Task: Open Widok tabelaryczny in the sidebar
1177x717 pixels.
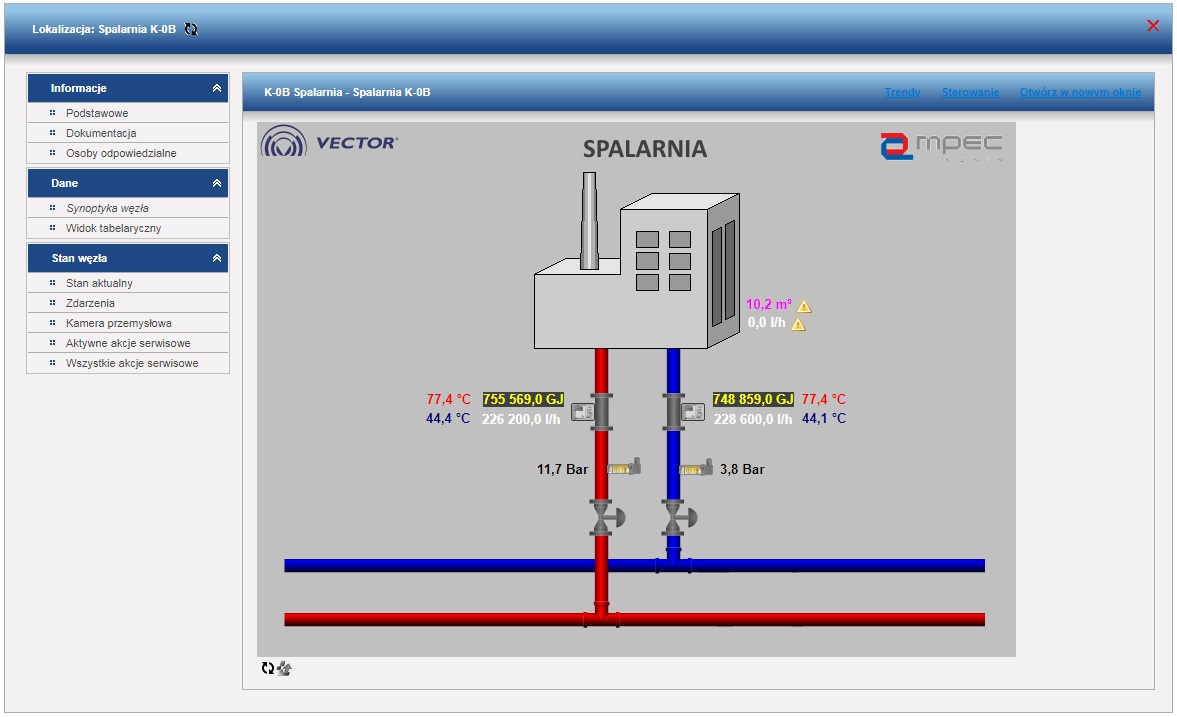Action: 113,228
